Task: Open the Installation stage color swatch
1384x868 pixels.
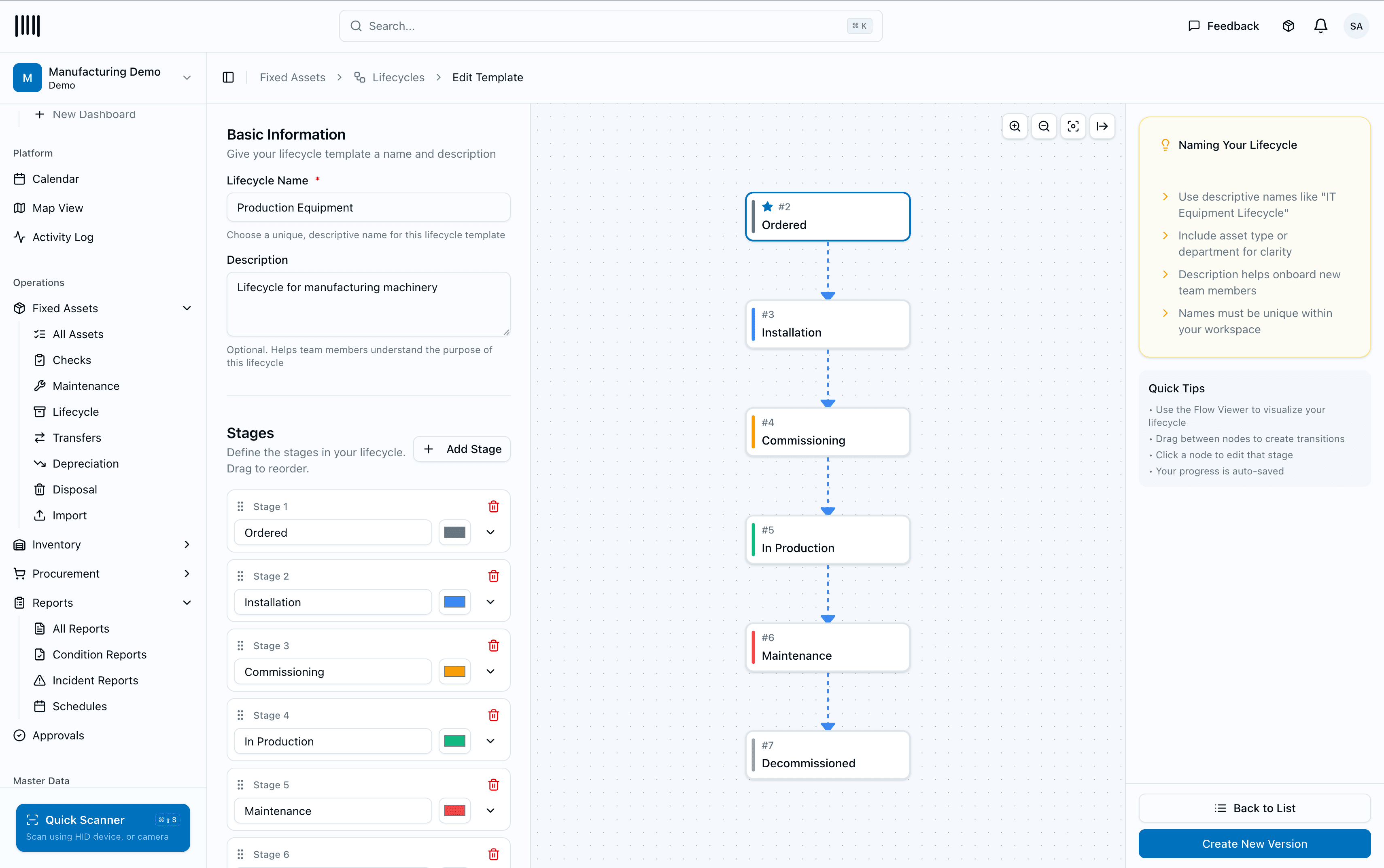Action: [455, 601]
